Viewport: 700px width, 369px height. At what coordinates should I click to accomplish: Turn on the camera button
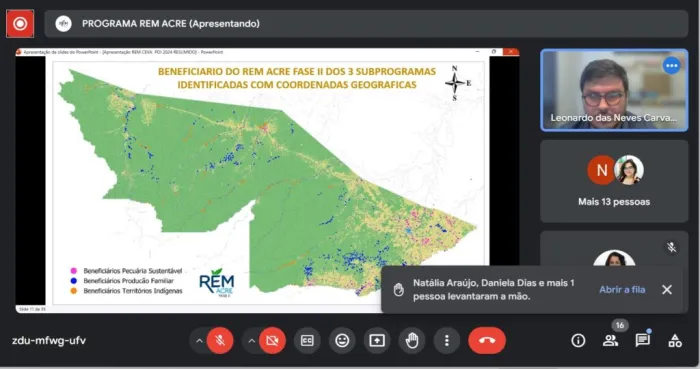coord(272,340)
